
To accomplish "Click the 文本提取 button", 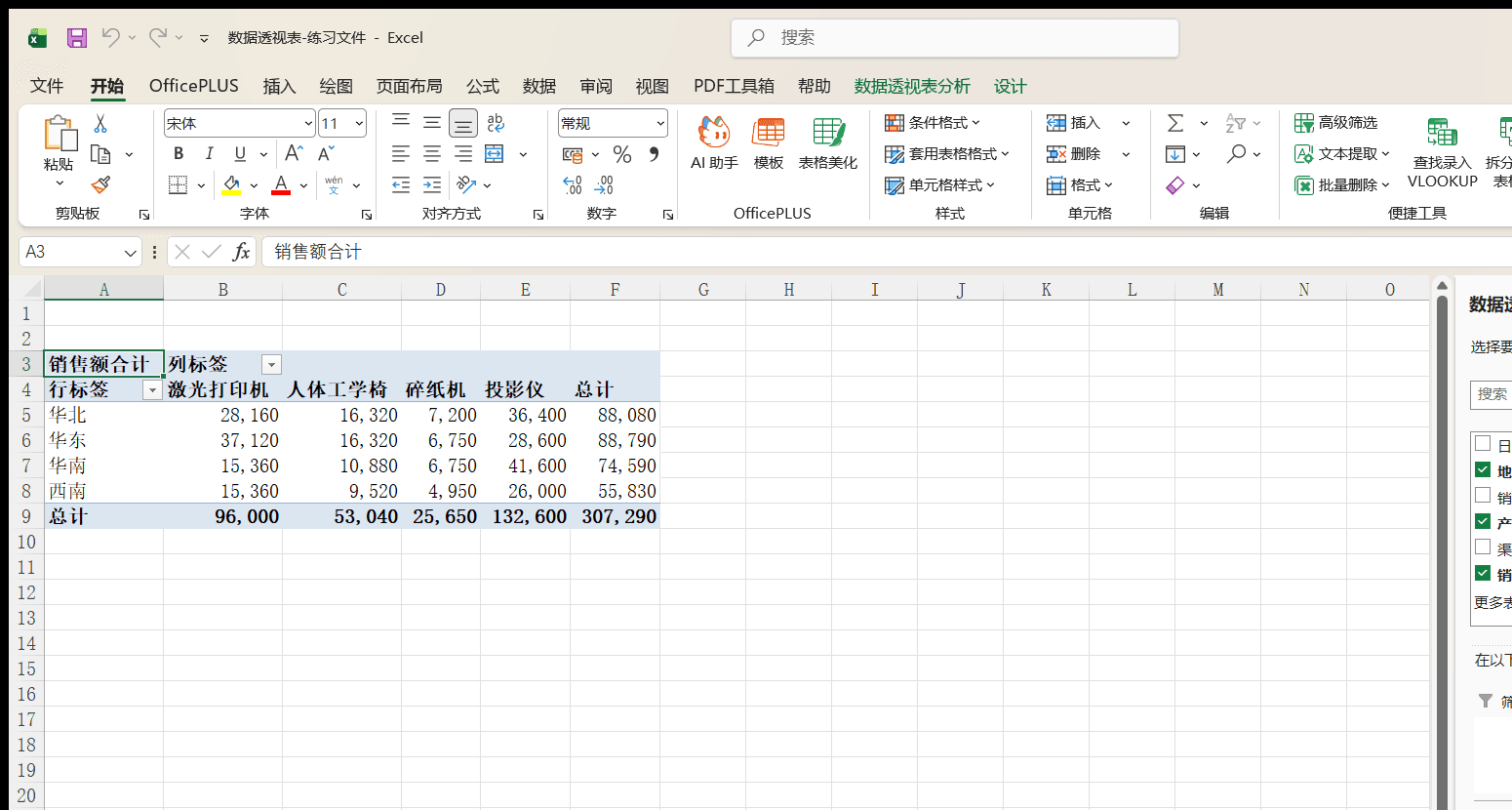I will 1341,154.
